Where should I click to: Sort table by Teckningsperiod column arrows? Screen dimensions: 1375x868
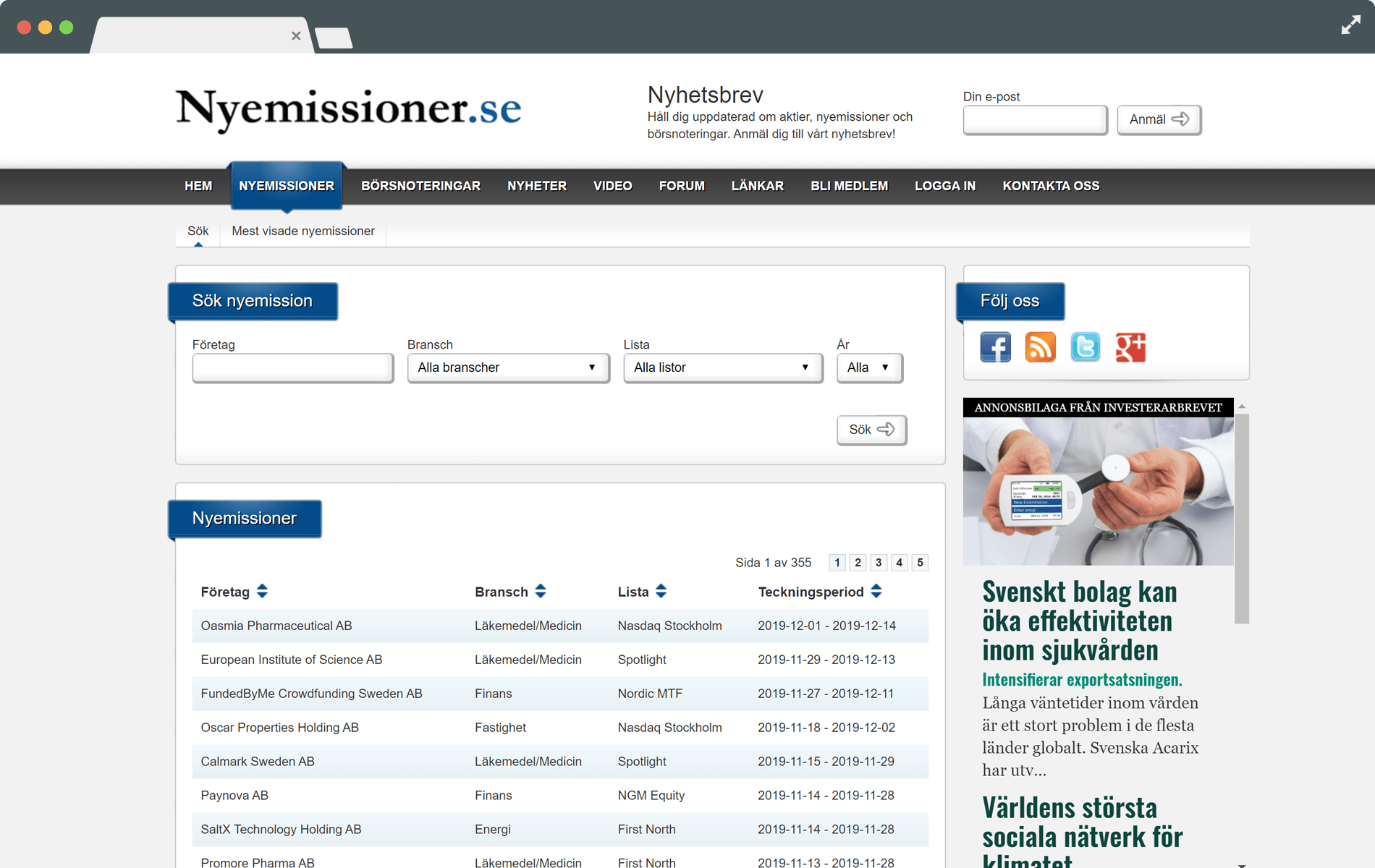pyautogui.click(x=876, y=592)
